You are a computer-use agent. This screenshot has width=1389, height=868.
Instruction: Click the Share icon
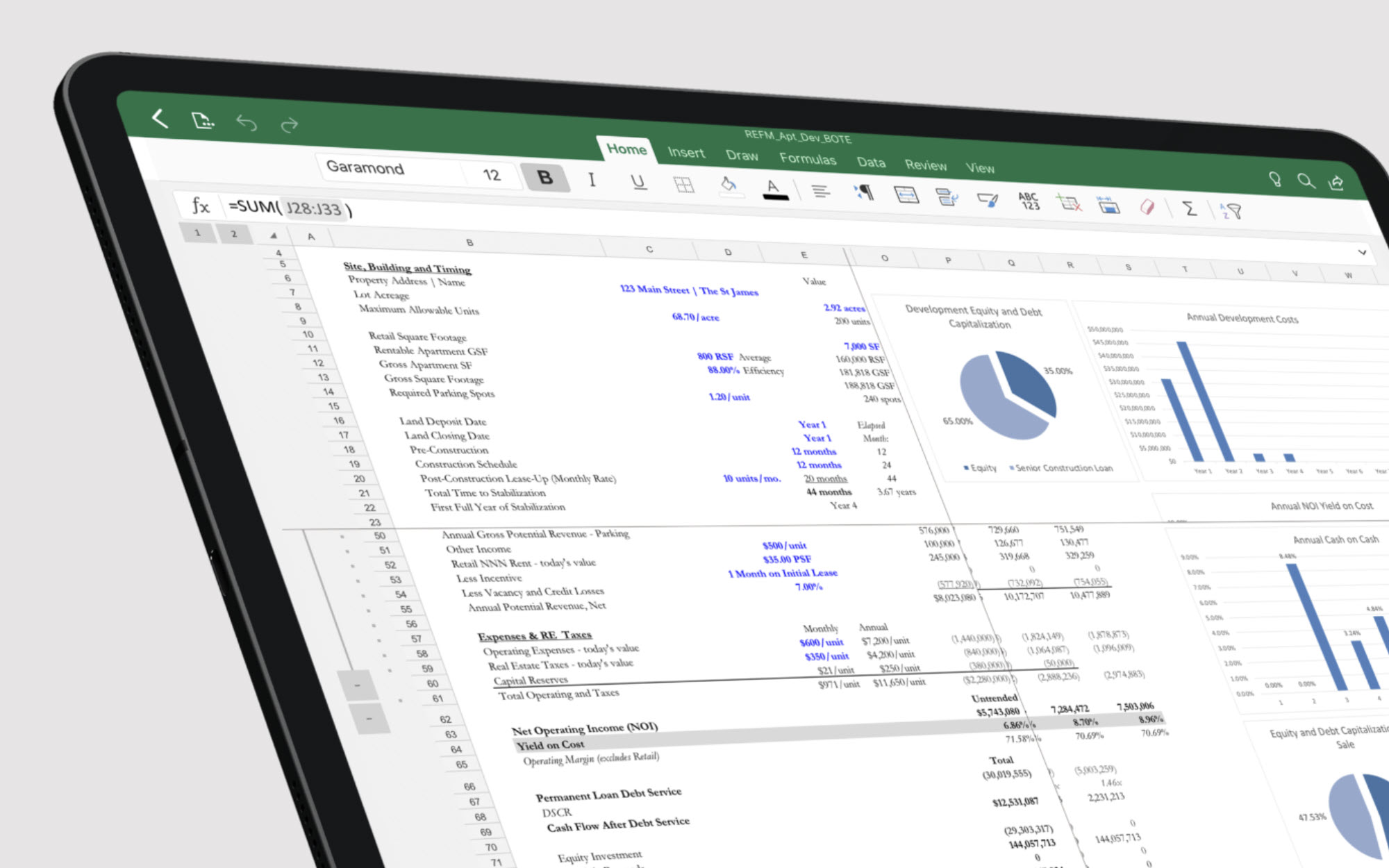point(1336,183)
